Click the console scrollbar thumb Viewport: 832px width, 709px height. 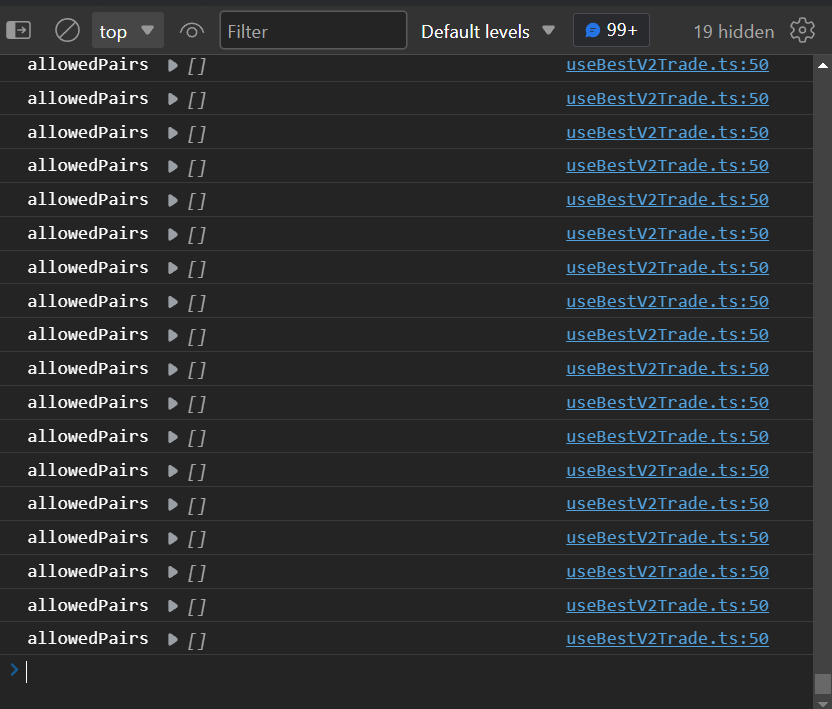point(822,684)
